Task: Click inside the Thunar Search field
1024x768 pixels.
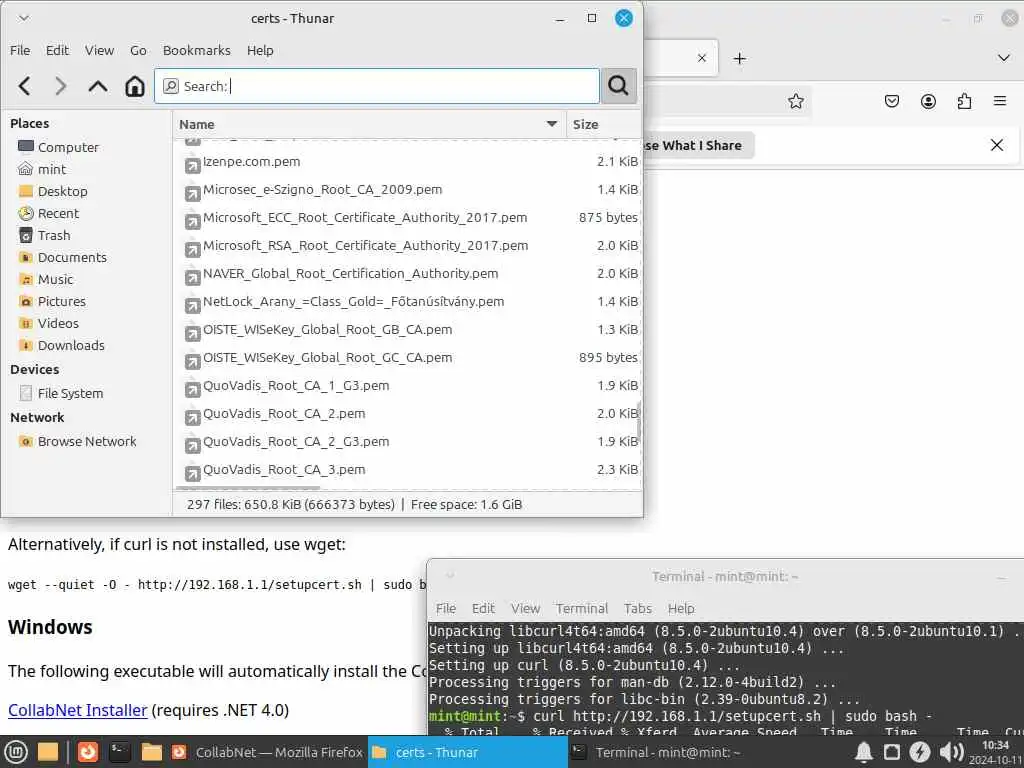Action: (377, 86)
